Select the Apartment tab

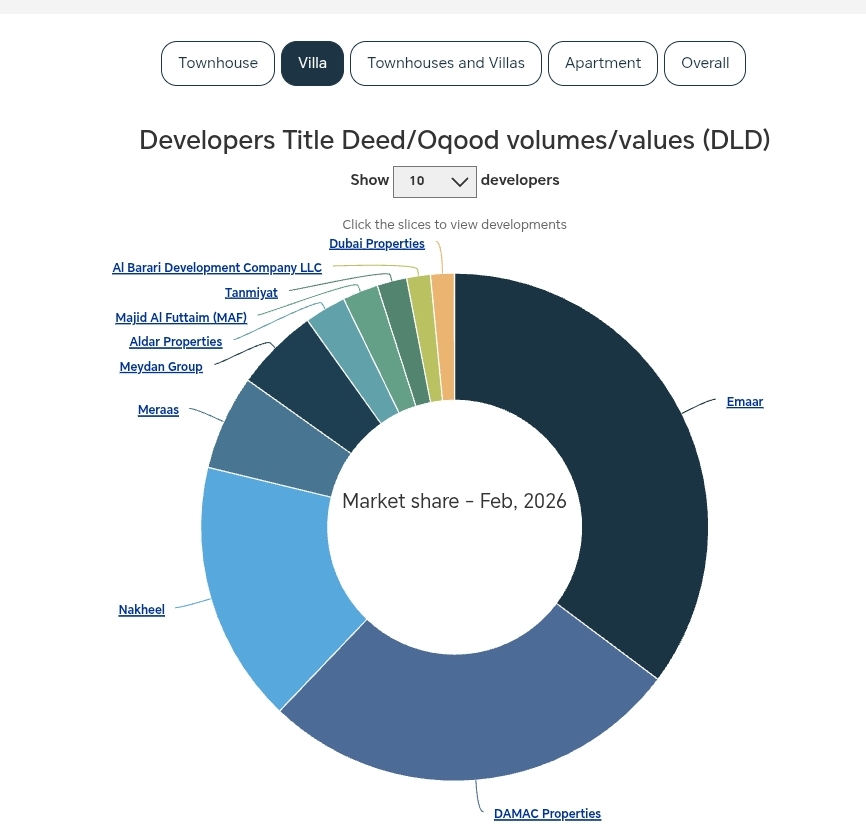click(x=603, y=63)
